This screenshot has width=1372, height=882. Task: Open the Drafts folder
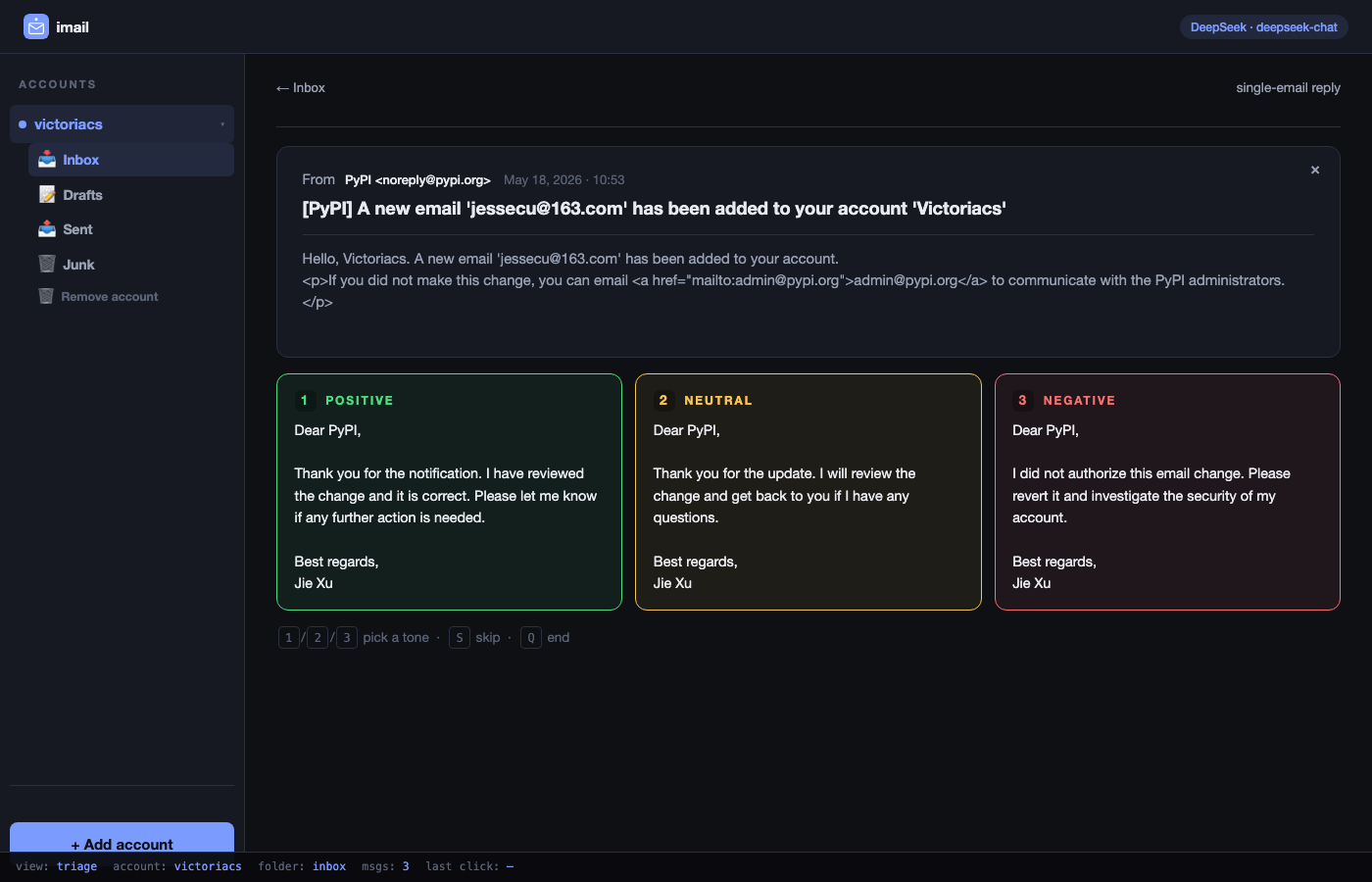[131, 195]
